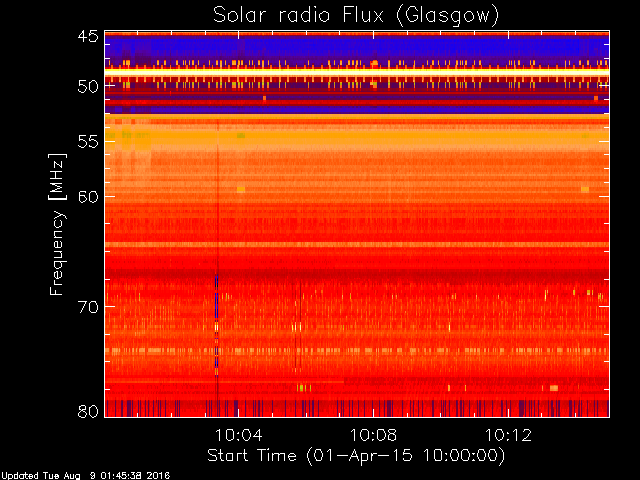Screen dimensions: 640x480
Task: Click the 45 MHz frequency tick label
Action: point(87,37)
